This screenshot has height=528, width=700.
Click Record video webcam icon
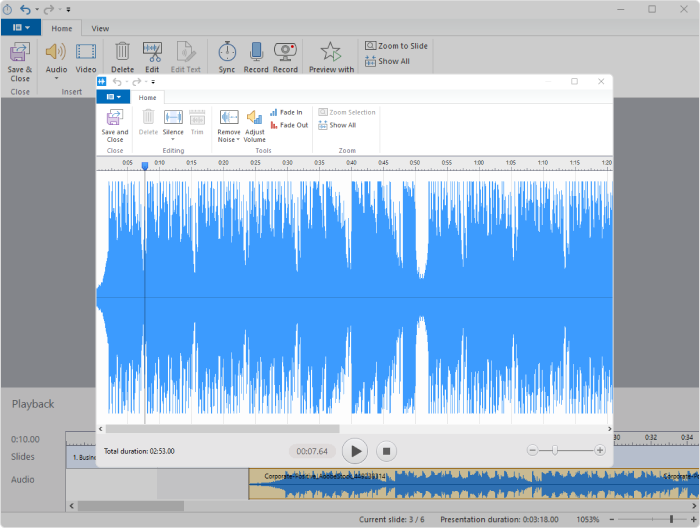[285, 52]
